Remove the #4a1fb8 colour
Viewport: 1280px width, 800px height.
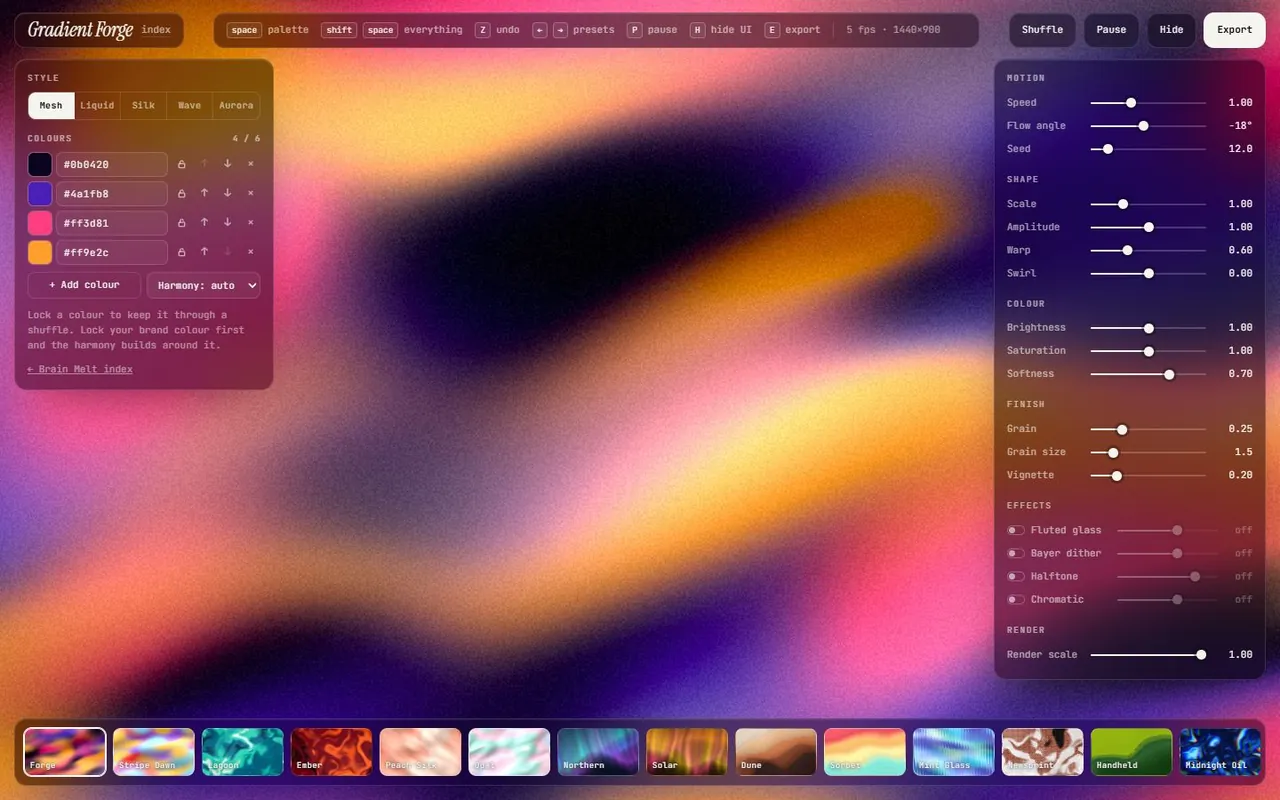(250, 193)
